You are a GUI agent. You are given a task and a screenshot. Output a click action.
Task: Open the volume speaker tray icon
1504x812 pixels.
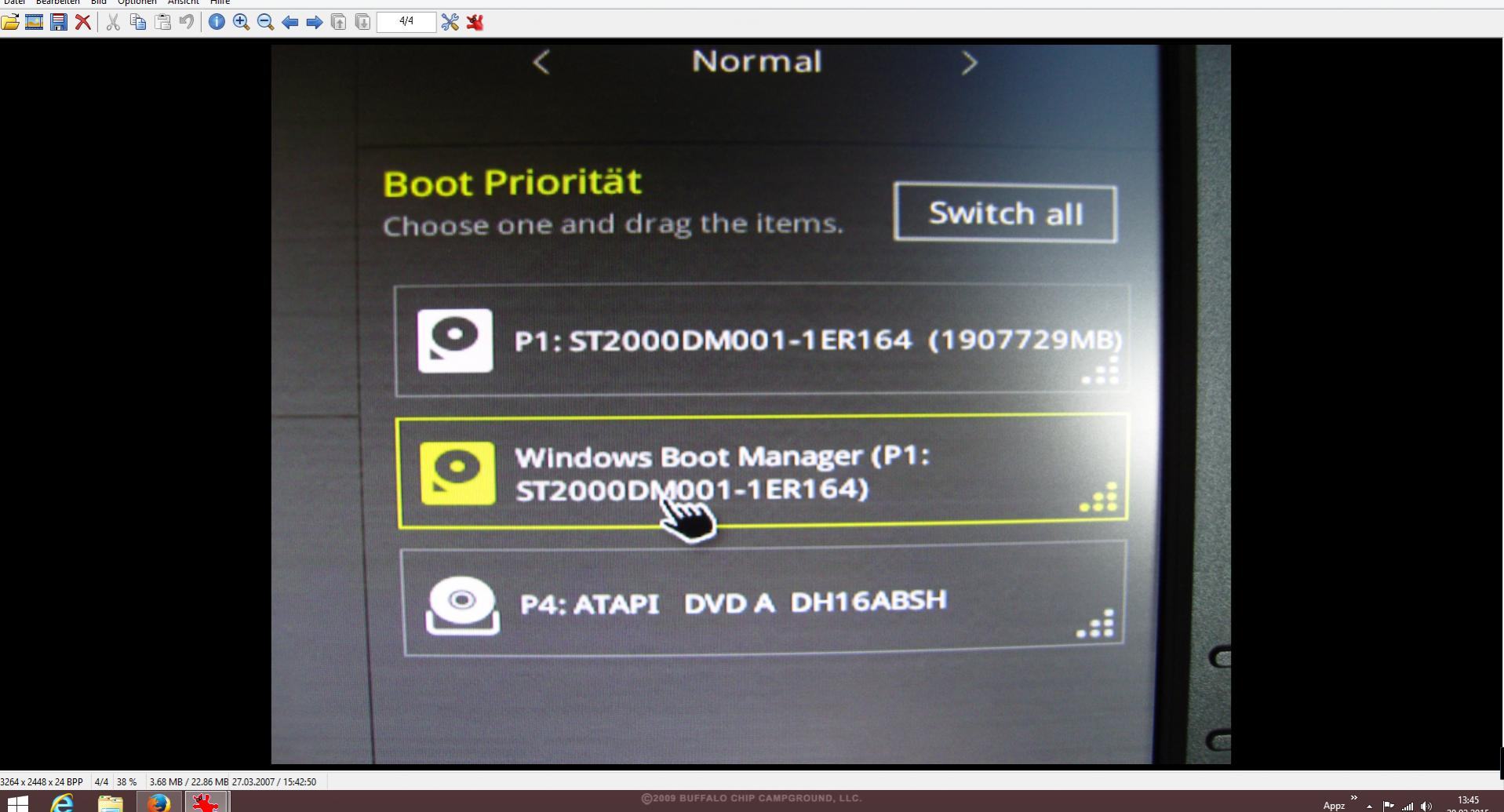click(x=1426, y=806)
